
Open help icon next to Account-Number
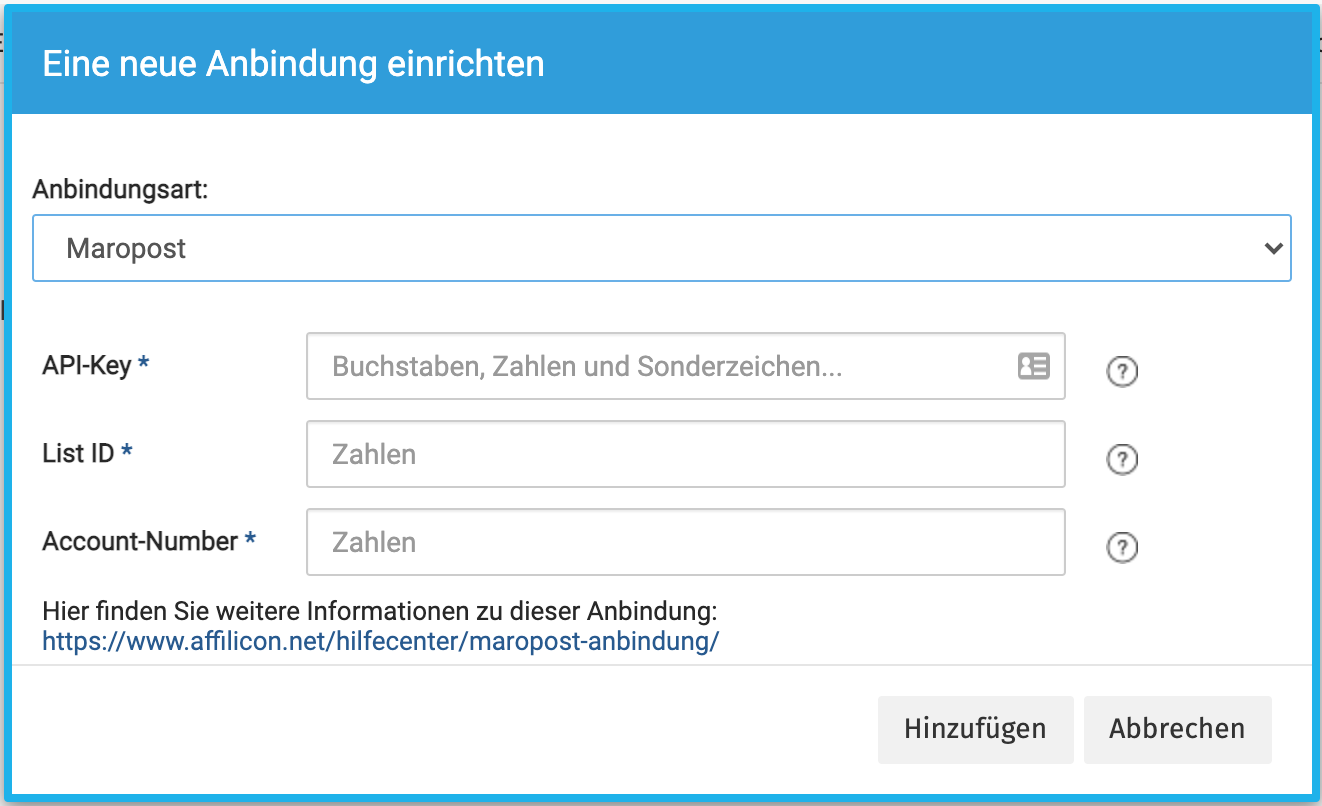1122,547
